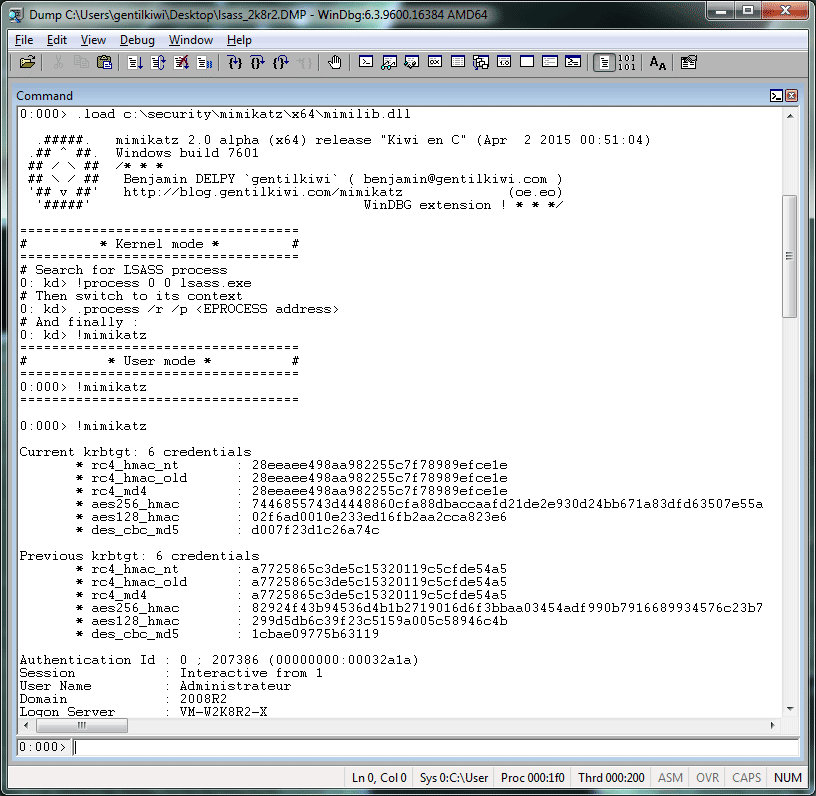Open the Processes and Threads window icon
This screenshot has height=796, width=816.
tap(550, 62)
